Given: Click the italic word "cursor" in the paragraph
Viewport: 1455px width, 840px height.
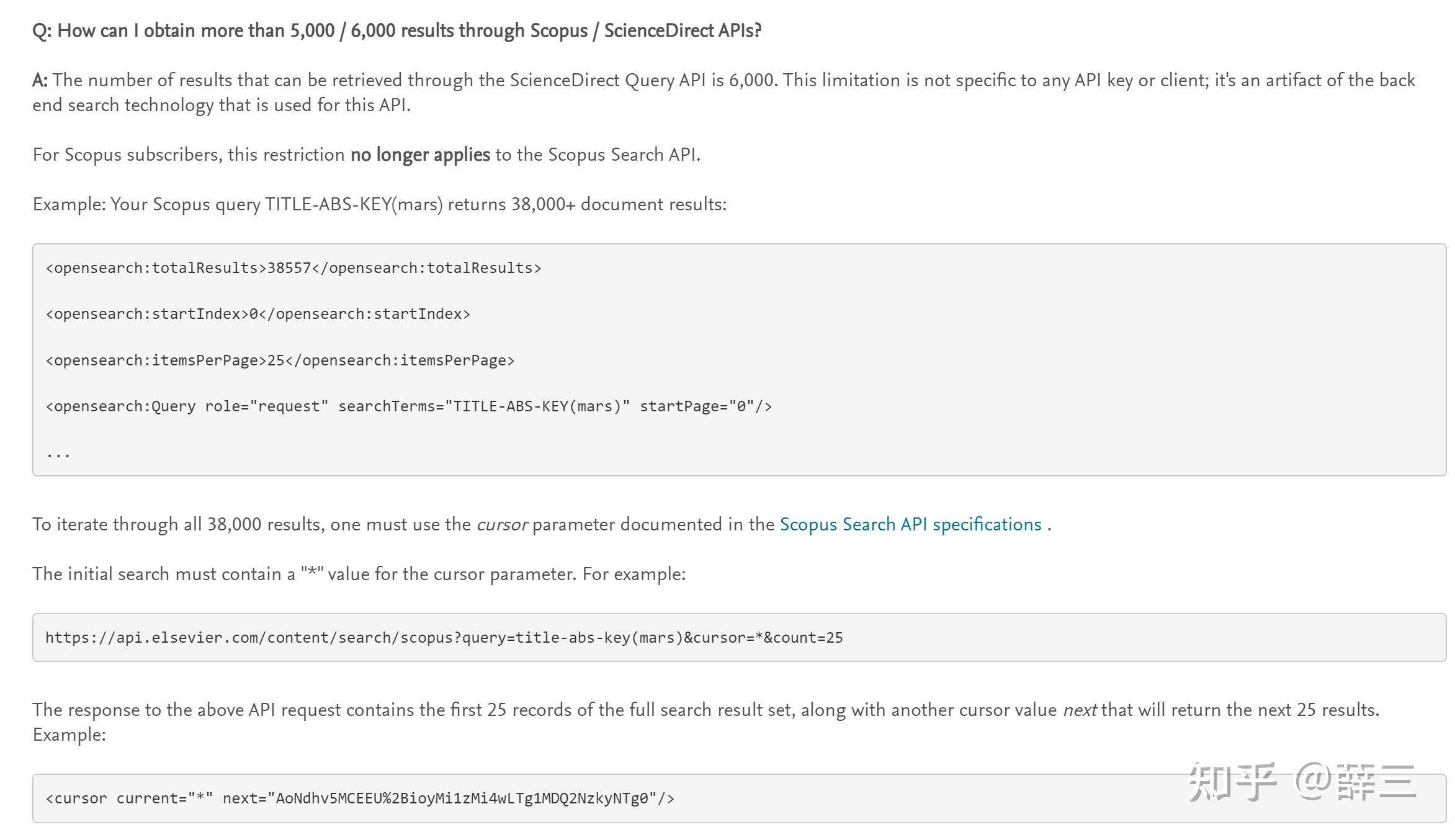Looking at the screenshot, I should coord(501,525).
